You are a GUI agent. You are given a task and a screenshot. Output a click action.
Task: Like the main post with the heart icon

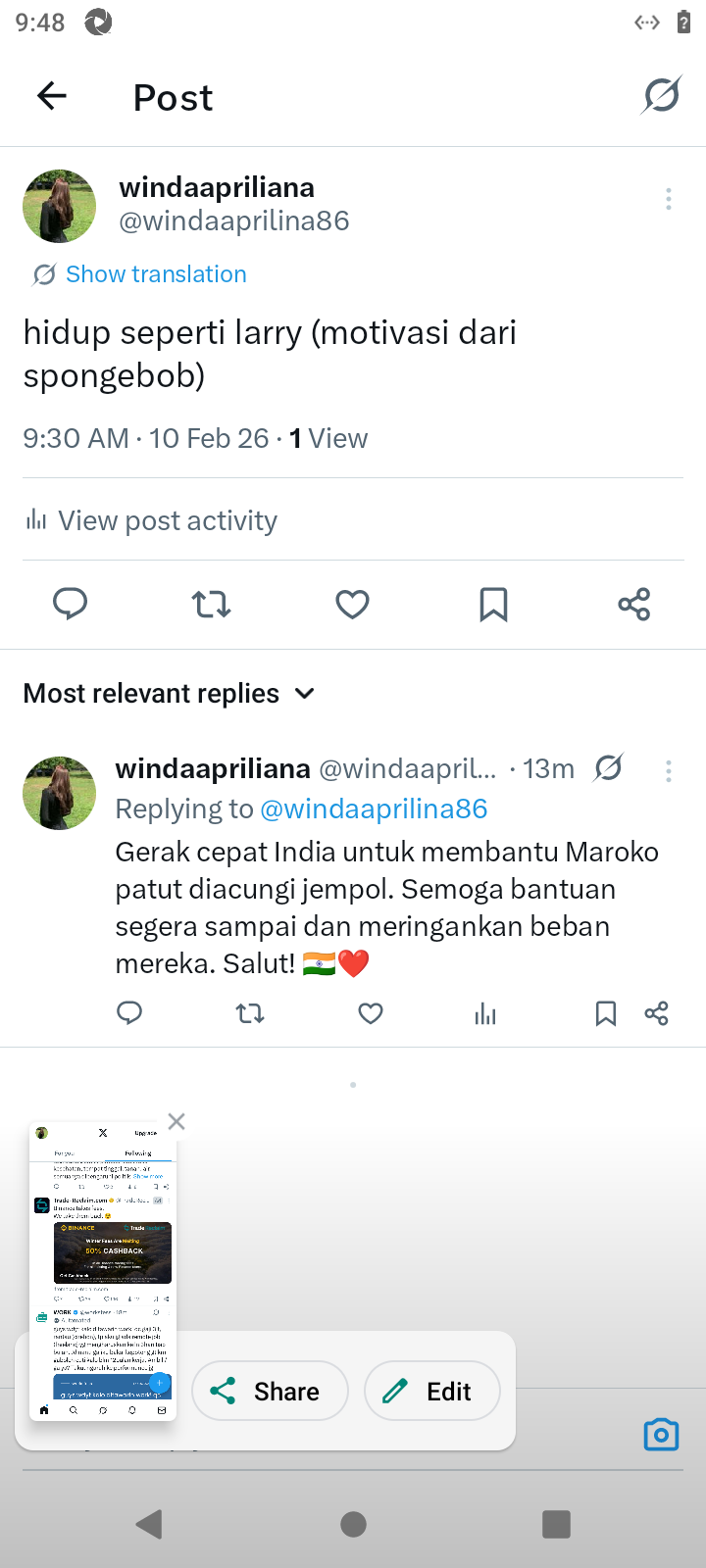click(x=352, y=604)
